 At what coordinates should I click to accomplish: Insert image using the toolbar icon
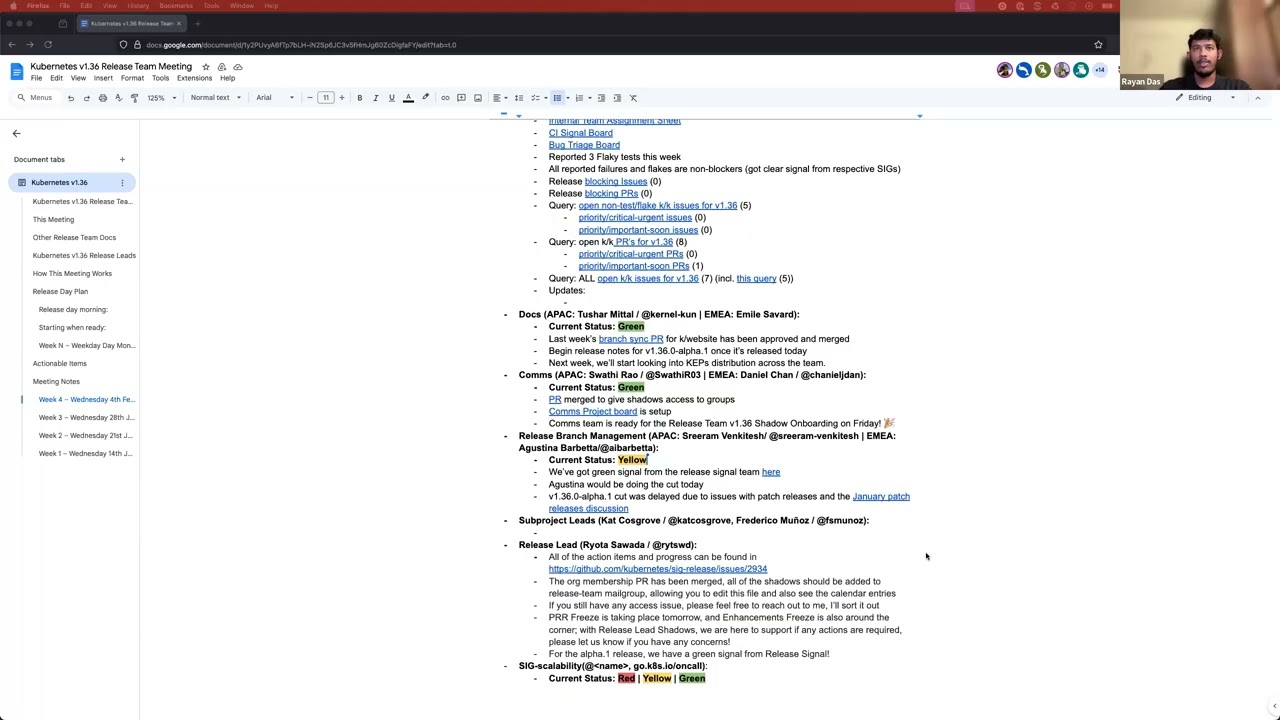point(477,98)
